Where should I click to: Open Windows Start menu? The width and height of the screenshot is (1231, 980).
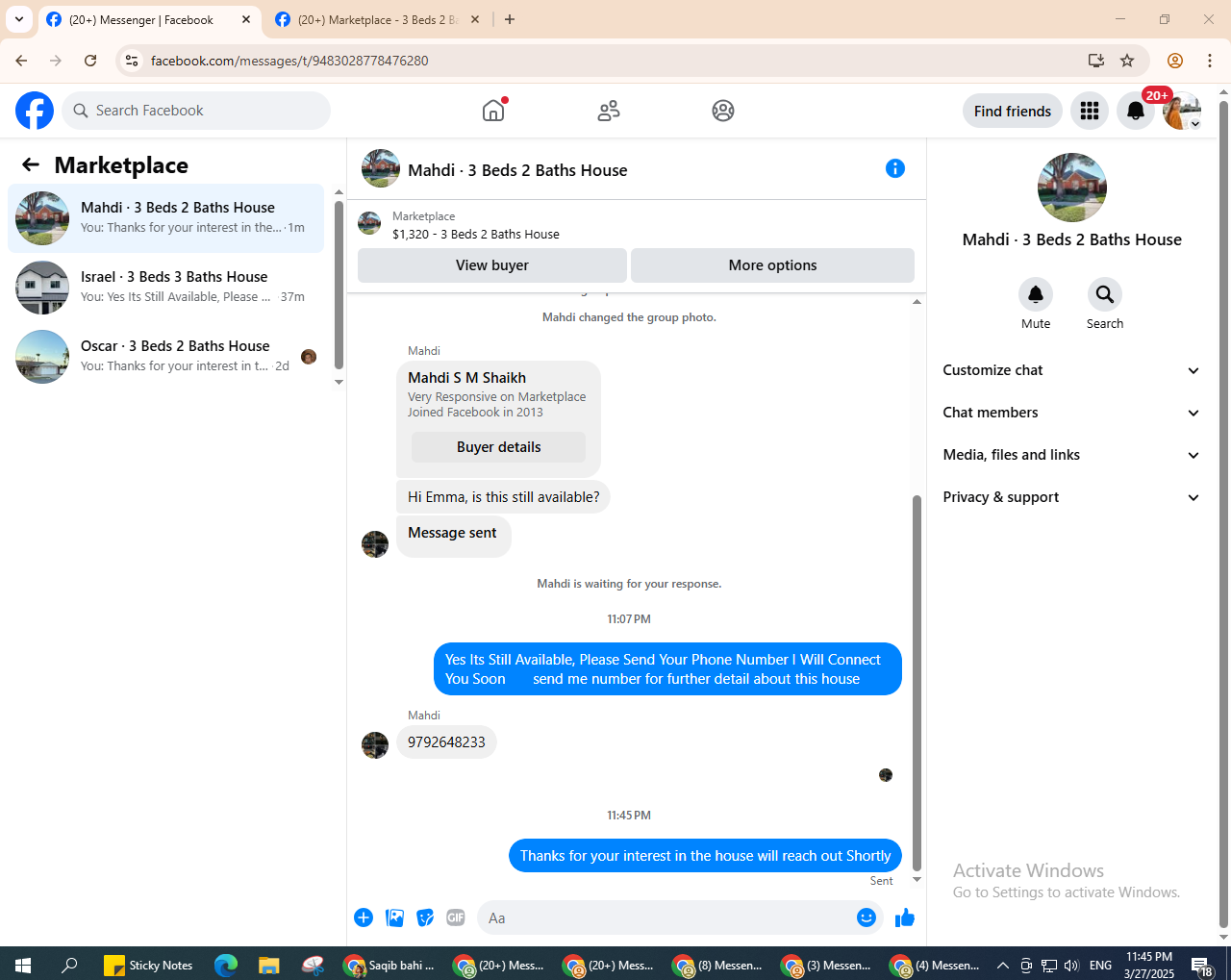(x=23, y=965)
